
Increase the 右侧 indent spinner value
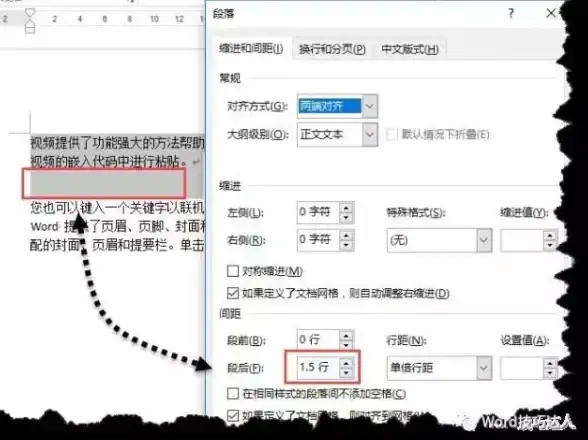tap(346, 235)
